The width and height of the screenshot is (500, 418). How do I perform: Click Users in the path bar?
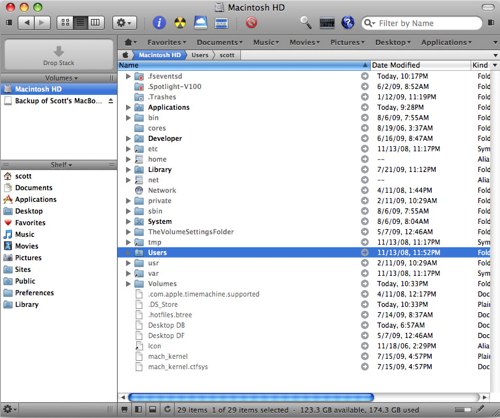200,55
